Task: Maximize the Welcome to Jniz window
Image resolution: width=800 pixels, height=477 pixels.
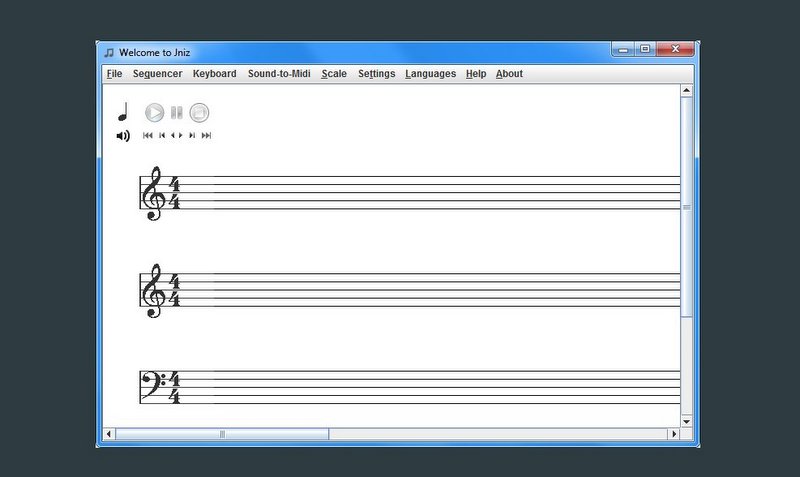Action: pos(645,49)
